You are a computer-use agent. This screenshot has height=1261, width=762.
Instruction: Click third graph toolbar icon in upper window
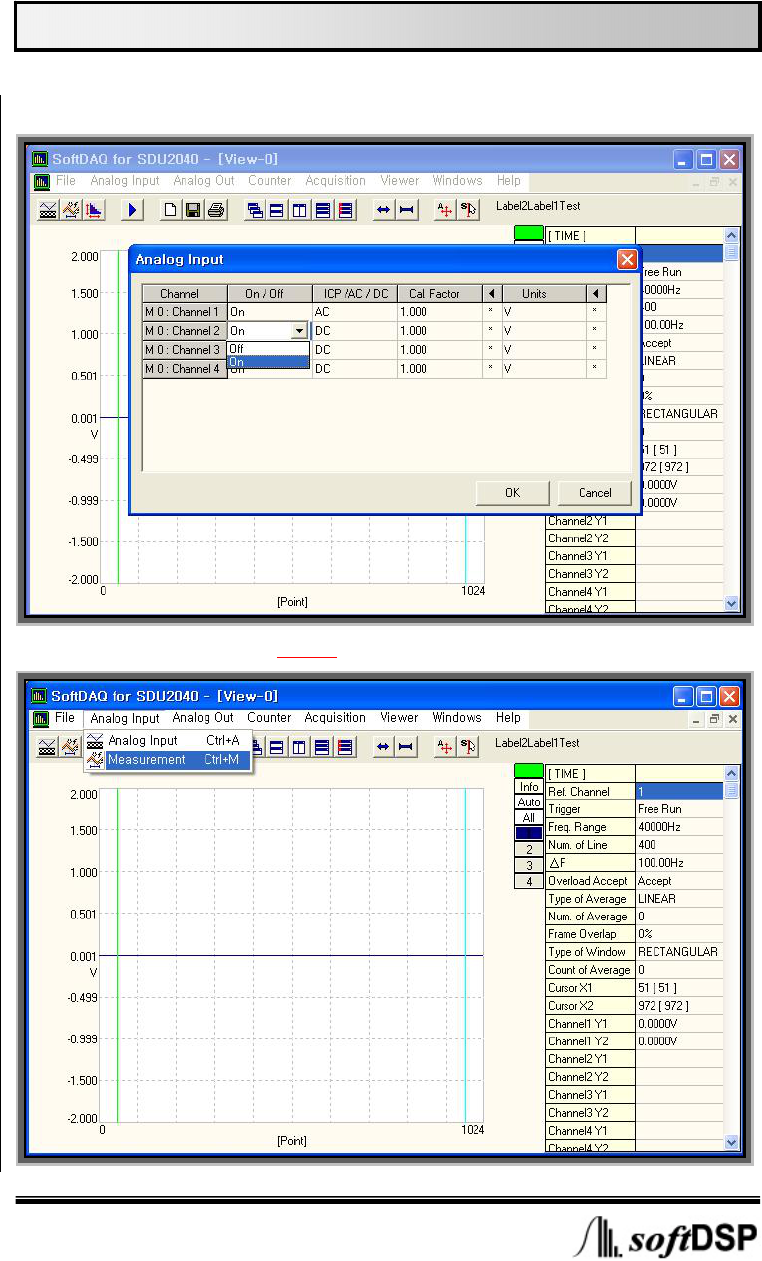click(x=93, y=209)
